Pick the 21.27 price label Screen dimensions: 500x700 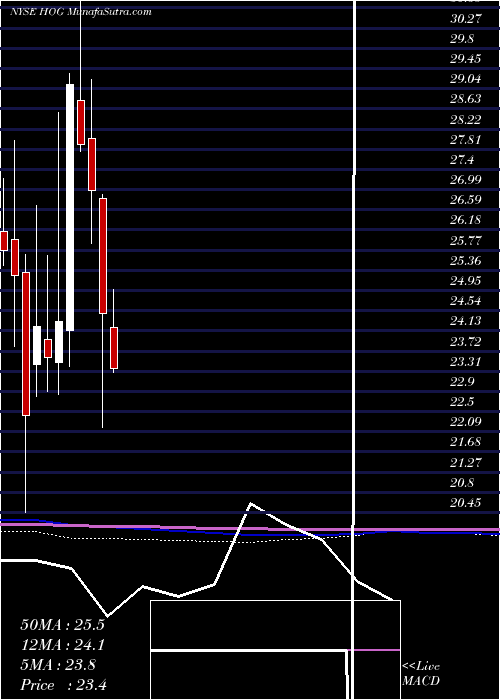click(x=466, y=462)
